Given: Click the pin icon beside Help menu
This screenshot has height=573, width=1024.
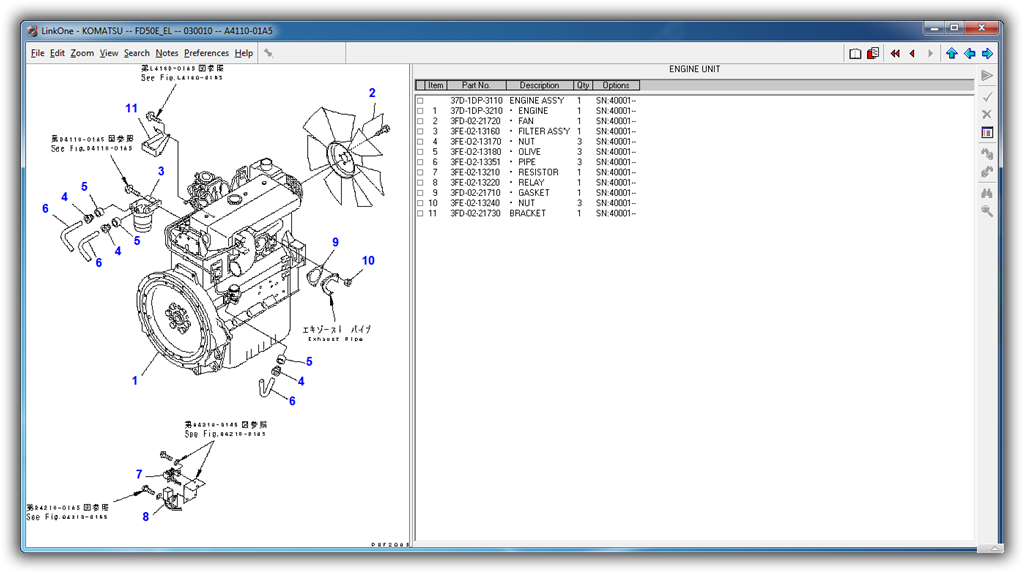Looking at the screenshot, I should [x=268, y=54].
